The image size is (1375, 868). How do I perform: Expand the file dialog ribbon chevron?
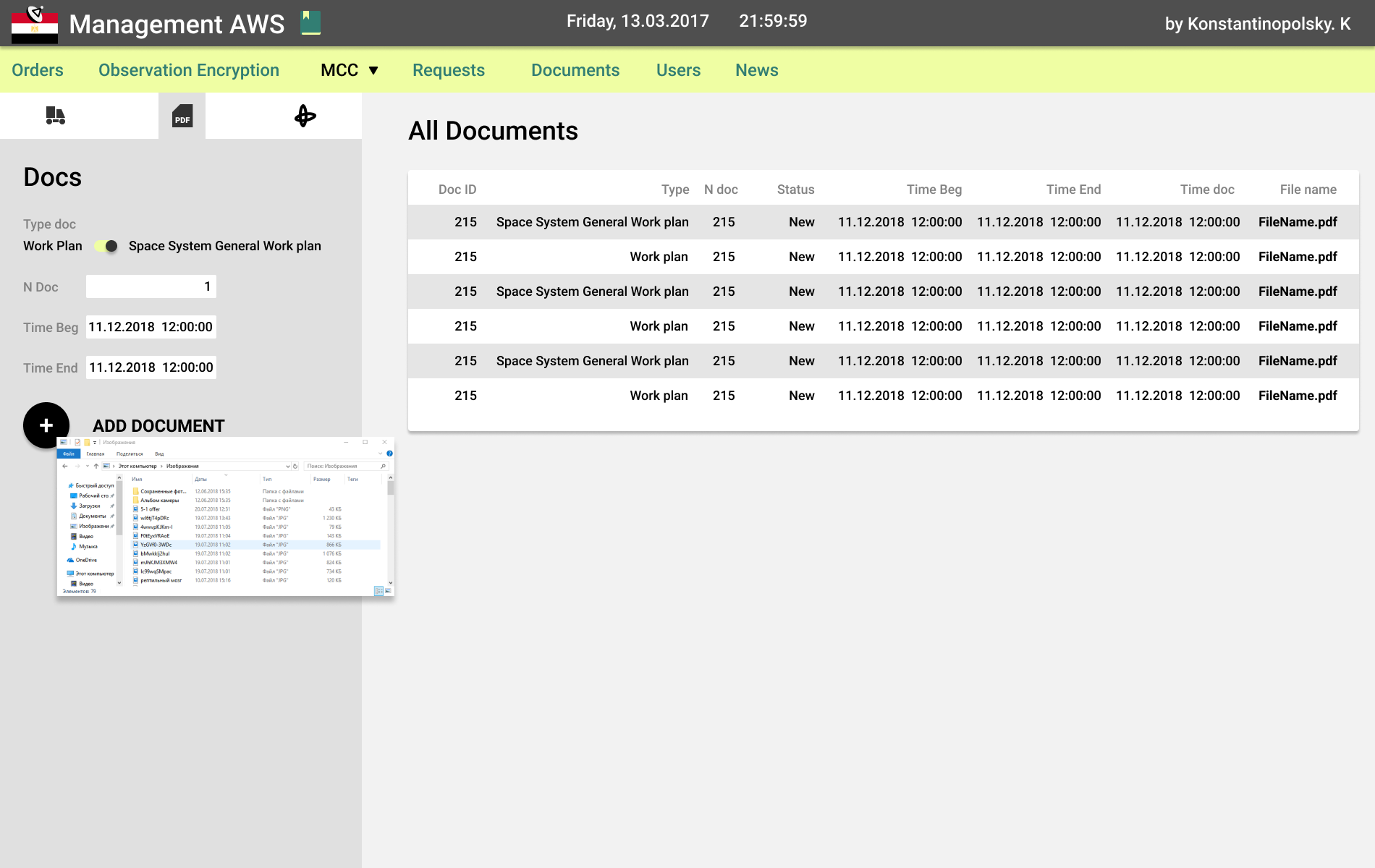click(x=380, y=454)
